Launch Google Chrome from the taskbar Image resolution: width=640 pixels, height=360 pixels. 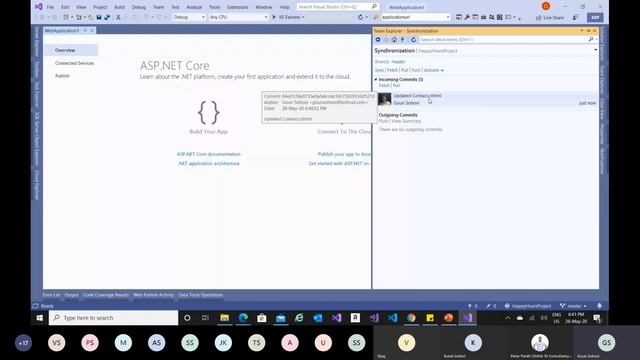pos(411,318)
